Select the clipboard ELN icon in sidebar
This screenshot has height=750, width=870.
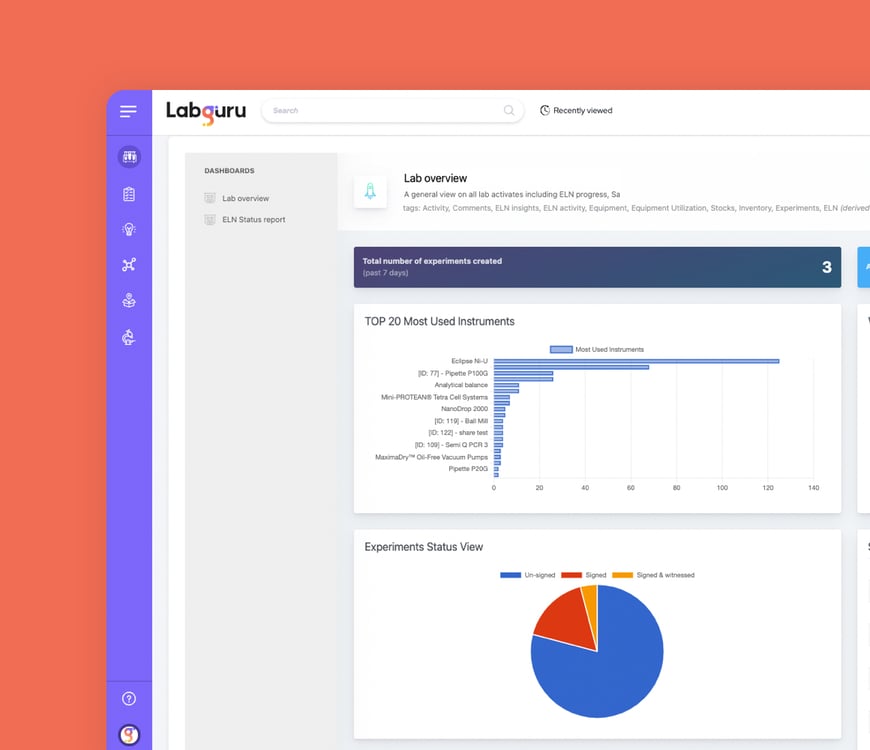coord(128,193)
